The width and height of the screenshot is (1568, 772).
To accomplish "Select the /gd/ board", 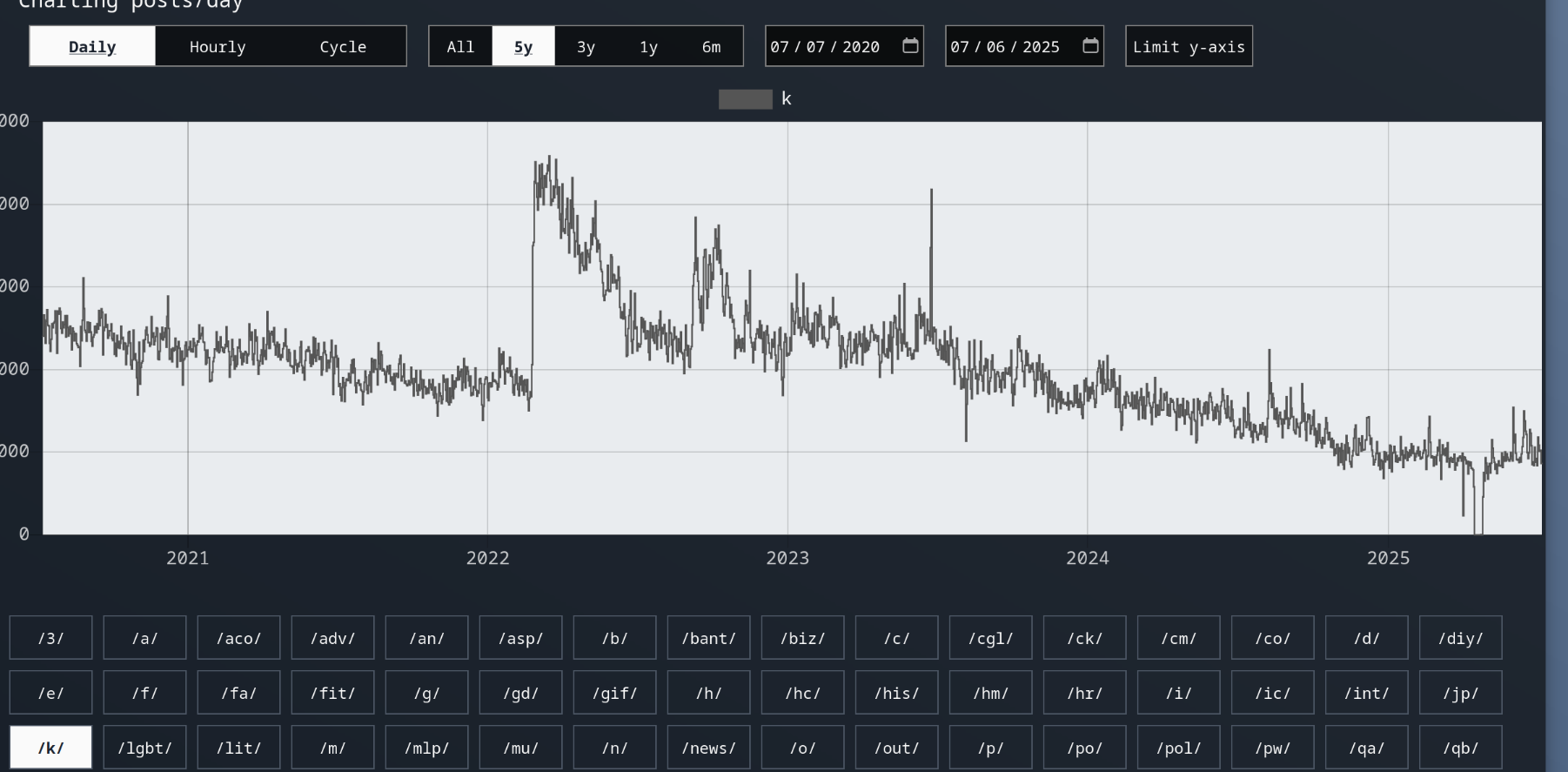I will click(x=520, y=693).
